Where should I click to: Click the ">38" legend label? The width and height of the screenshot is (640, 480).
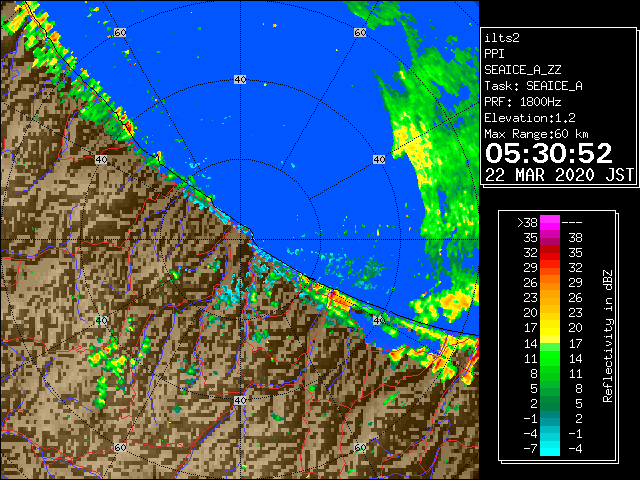[527, 222]
